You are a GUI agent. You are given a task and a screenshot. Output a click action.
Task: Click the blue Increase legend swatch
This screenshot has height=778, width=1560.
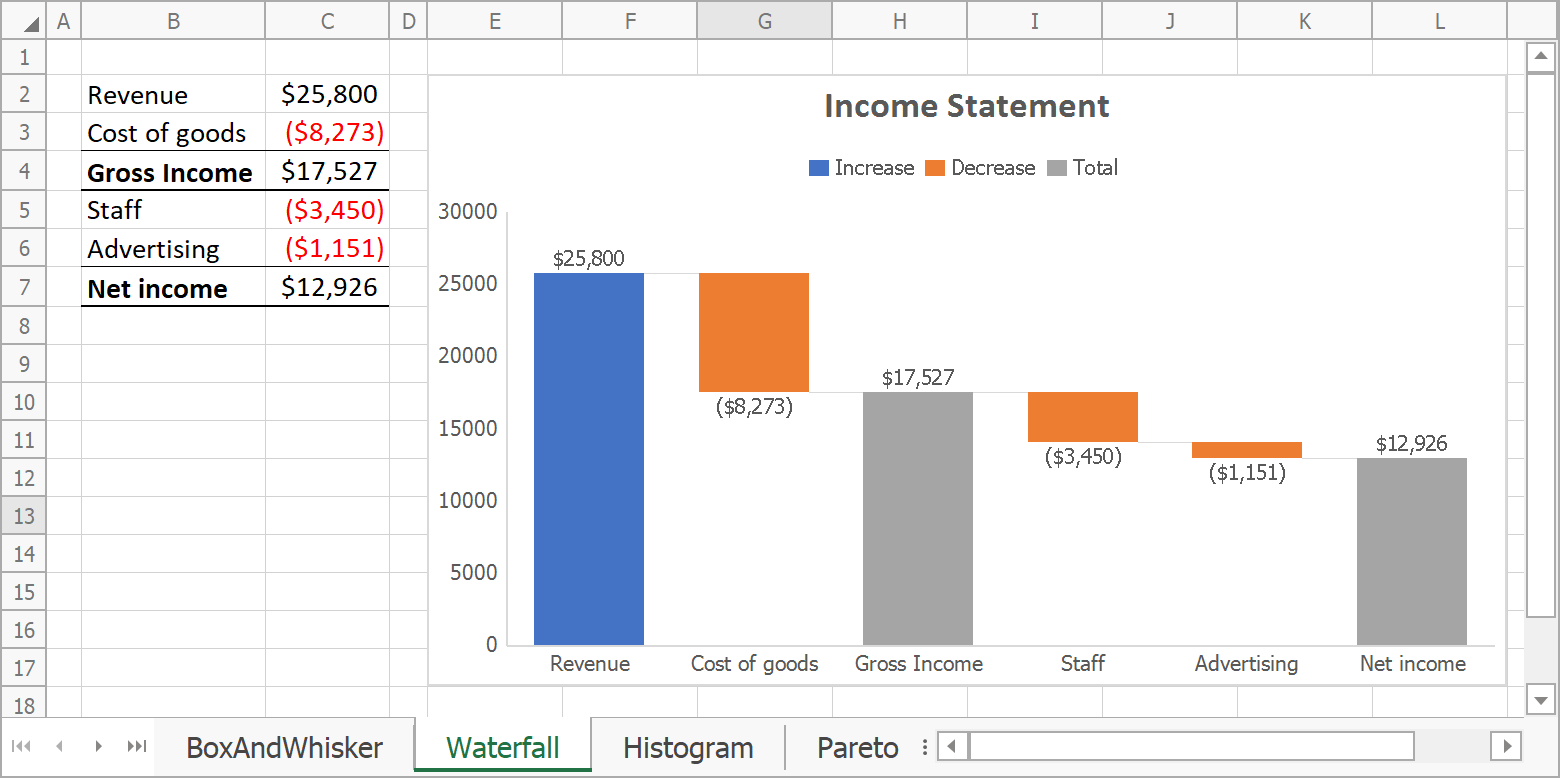(x=818, y=168)
